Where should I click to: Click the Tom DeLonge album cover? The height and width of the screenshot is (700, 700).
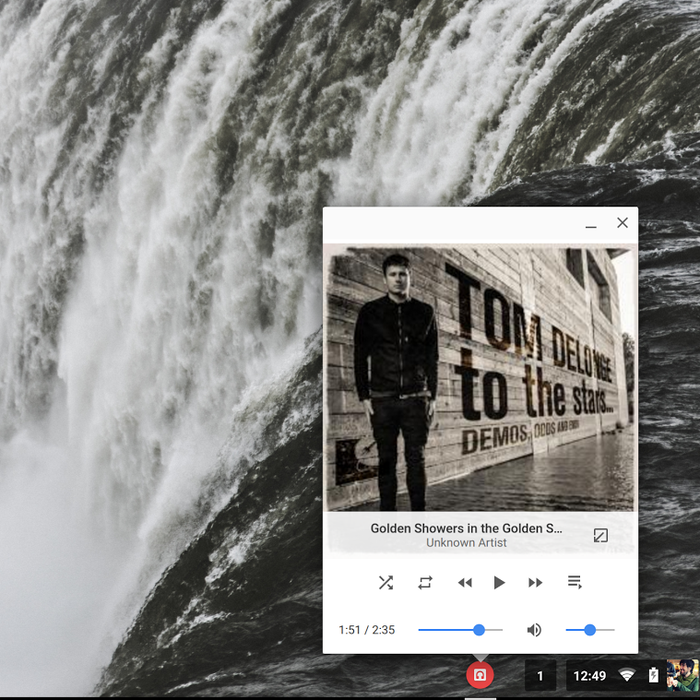pos(480,378)
